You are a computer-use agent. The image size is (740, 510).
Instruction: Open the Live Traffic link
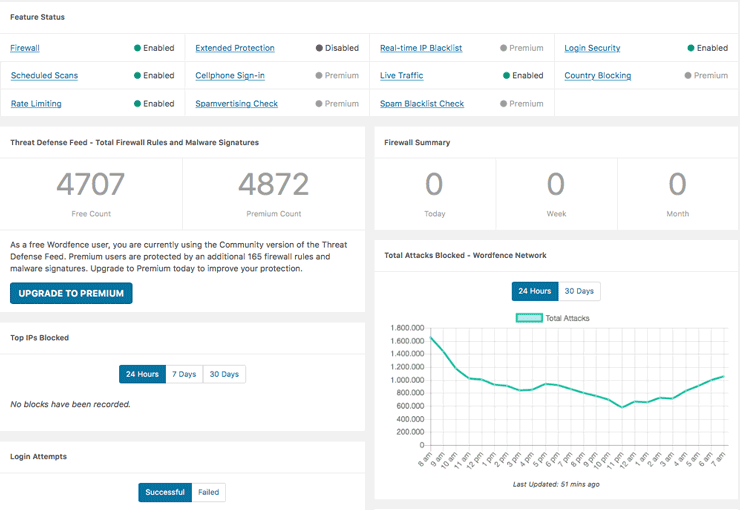(403, 76)
